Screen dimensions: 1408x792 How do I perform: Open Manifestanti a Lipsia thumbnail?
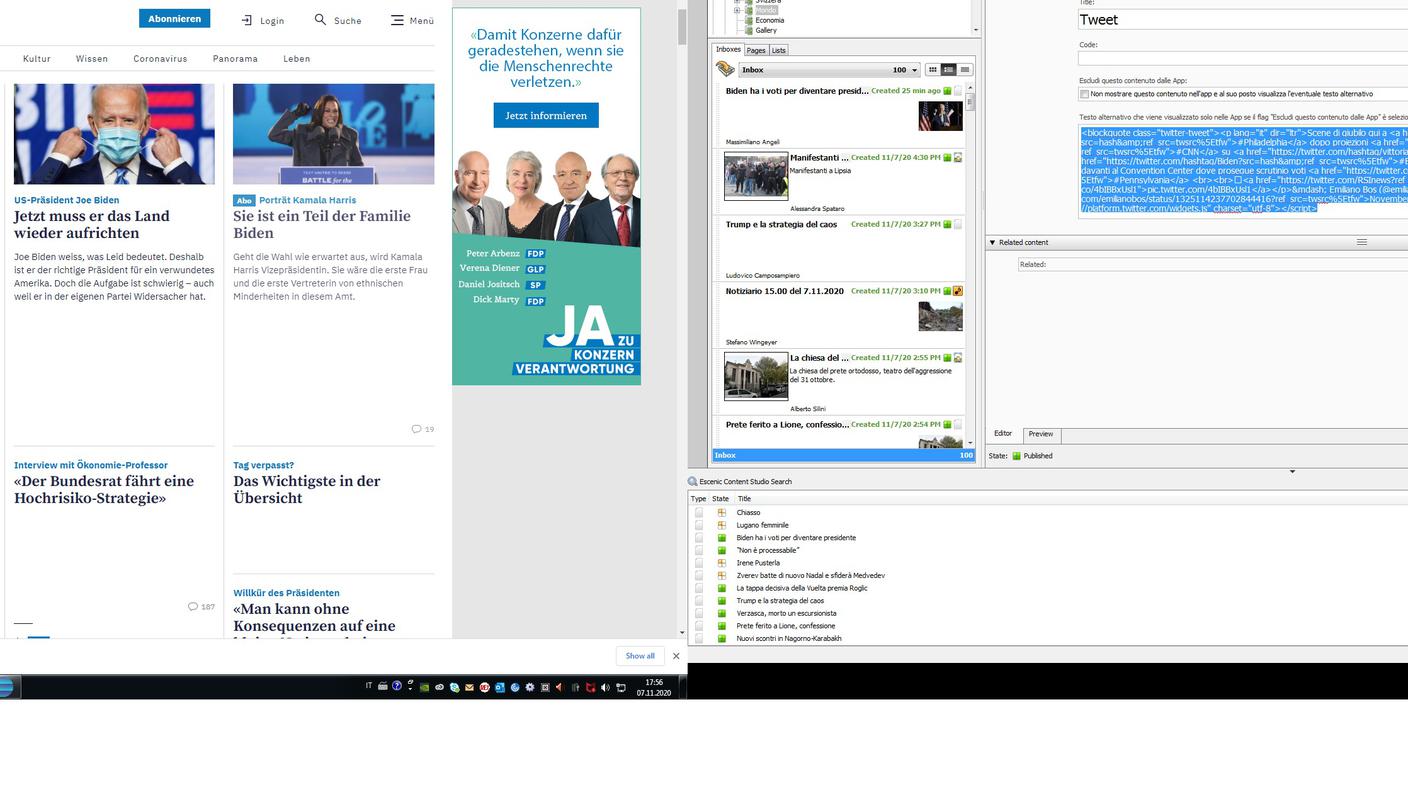pos(756,176)
